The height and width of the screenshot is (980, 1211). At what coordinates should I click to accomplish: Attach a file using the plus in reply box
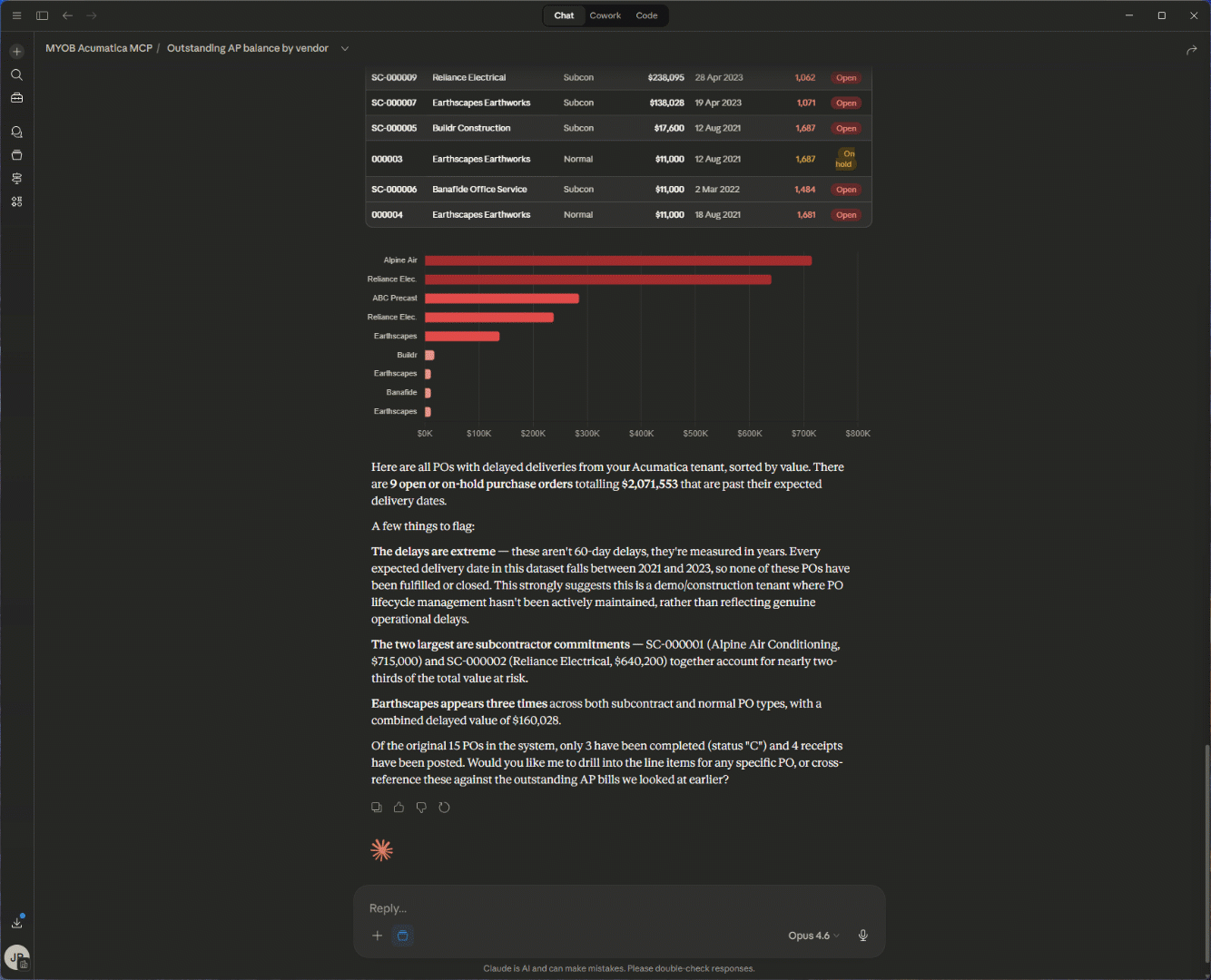tap(378, 936)
